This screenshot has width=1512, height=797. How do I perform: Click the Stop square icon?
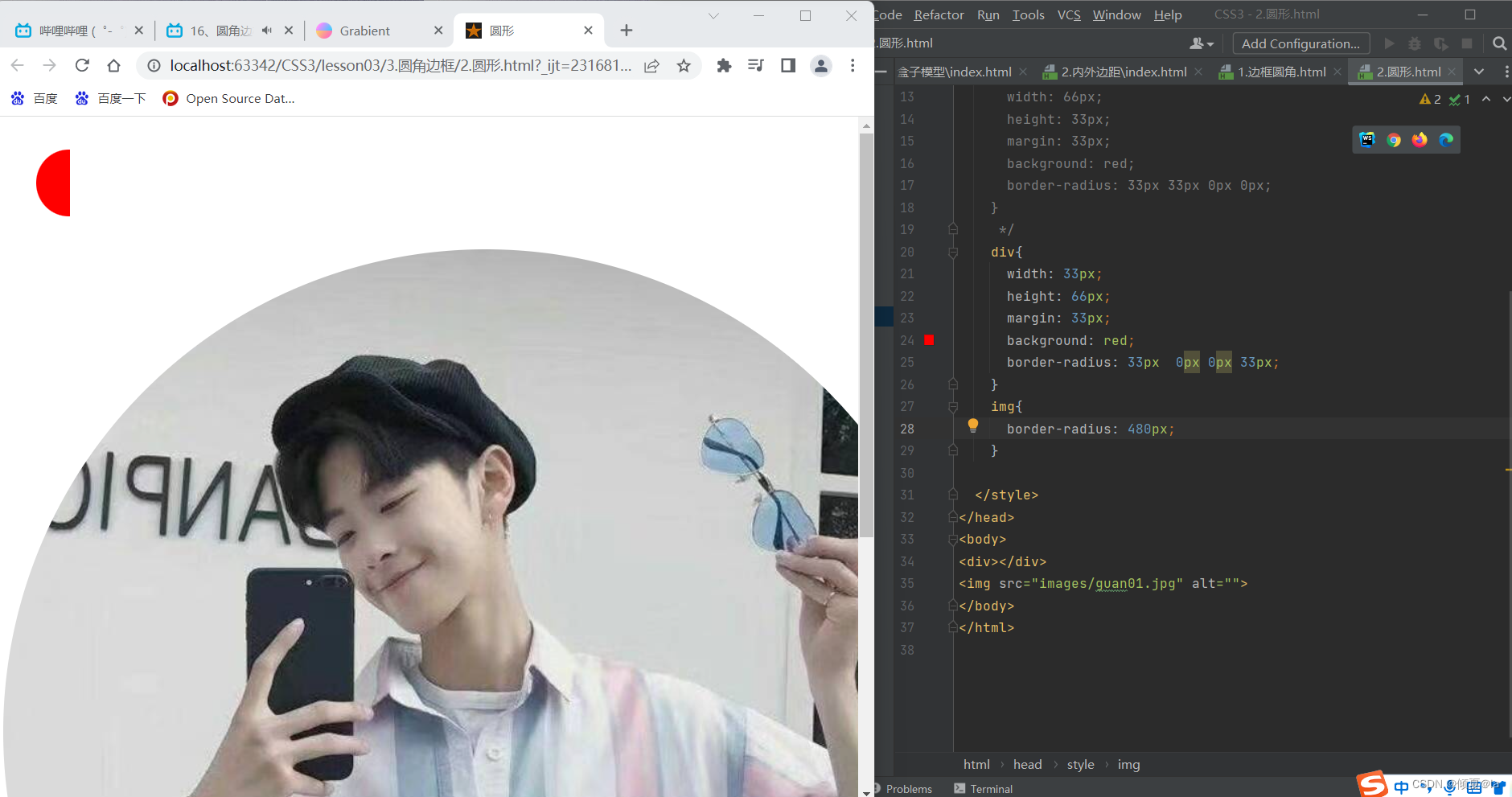(1467, 43)
